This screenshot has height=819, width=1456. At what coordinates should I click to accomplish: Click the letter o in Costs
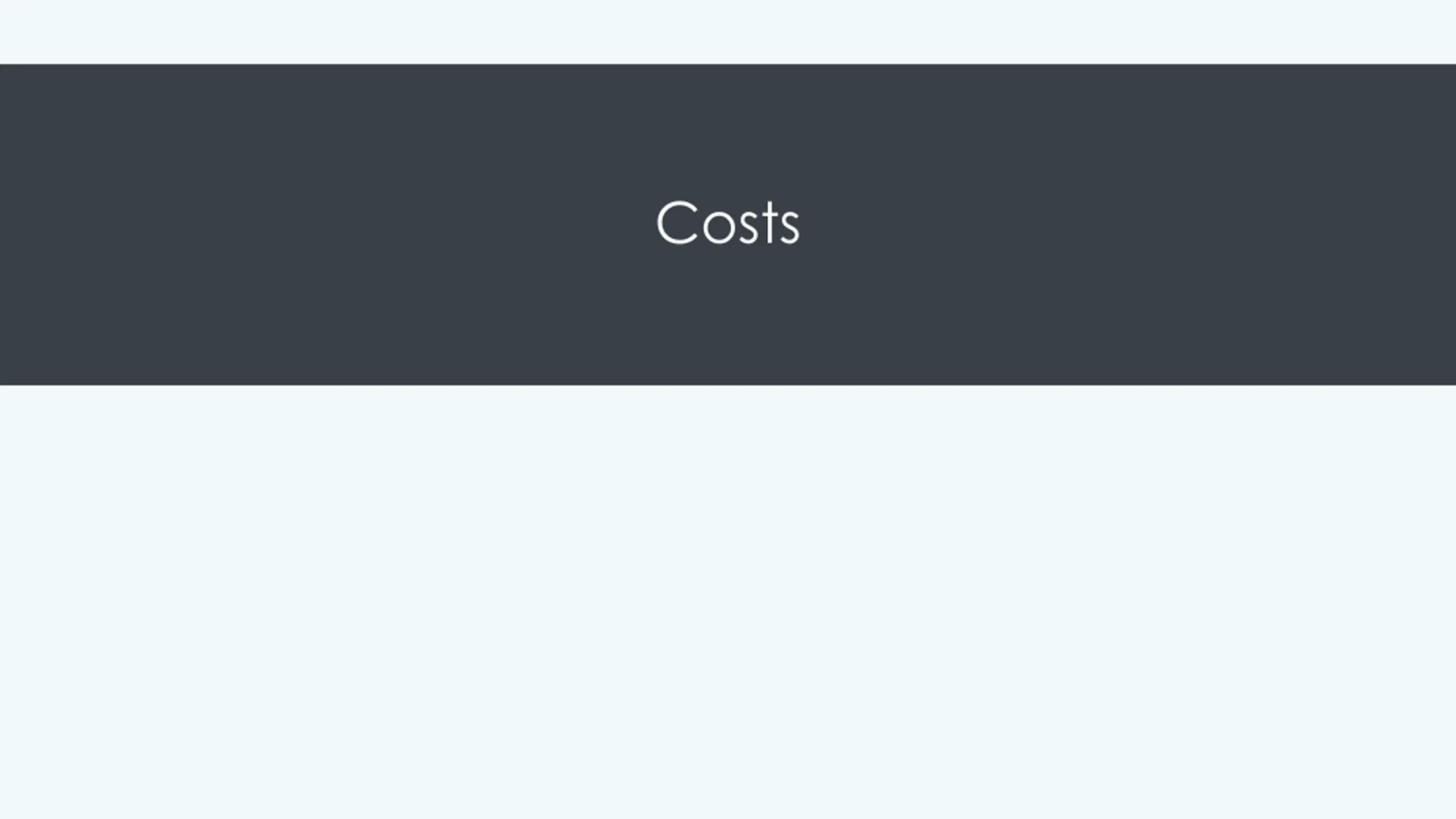coord(719,229)
